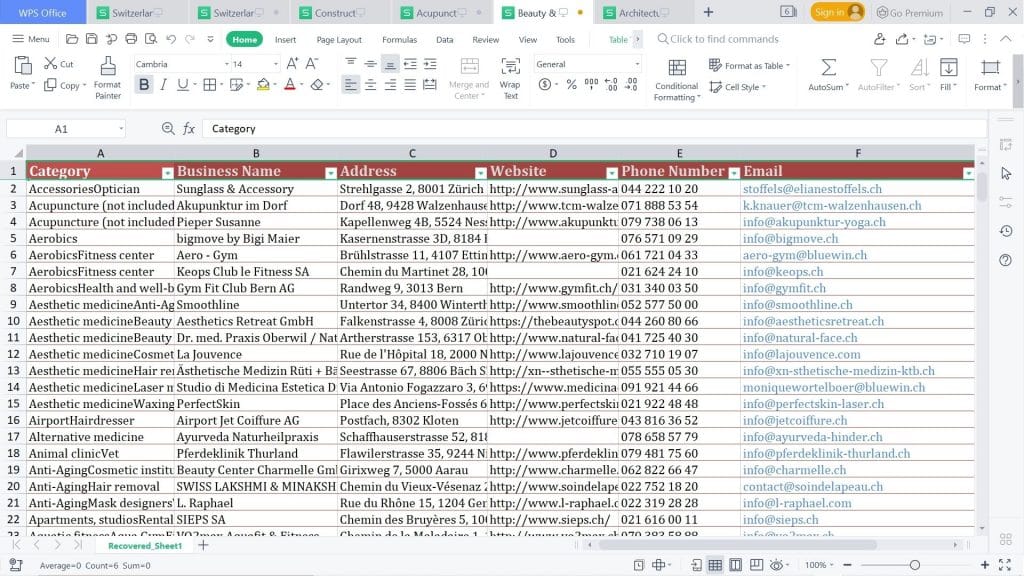The width and height of the screenshot is (1024, 576).
Task: Open the font size 14 dropdown
Action: tap(276, 64)
